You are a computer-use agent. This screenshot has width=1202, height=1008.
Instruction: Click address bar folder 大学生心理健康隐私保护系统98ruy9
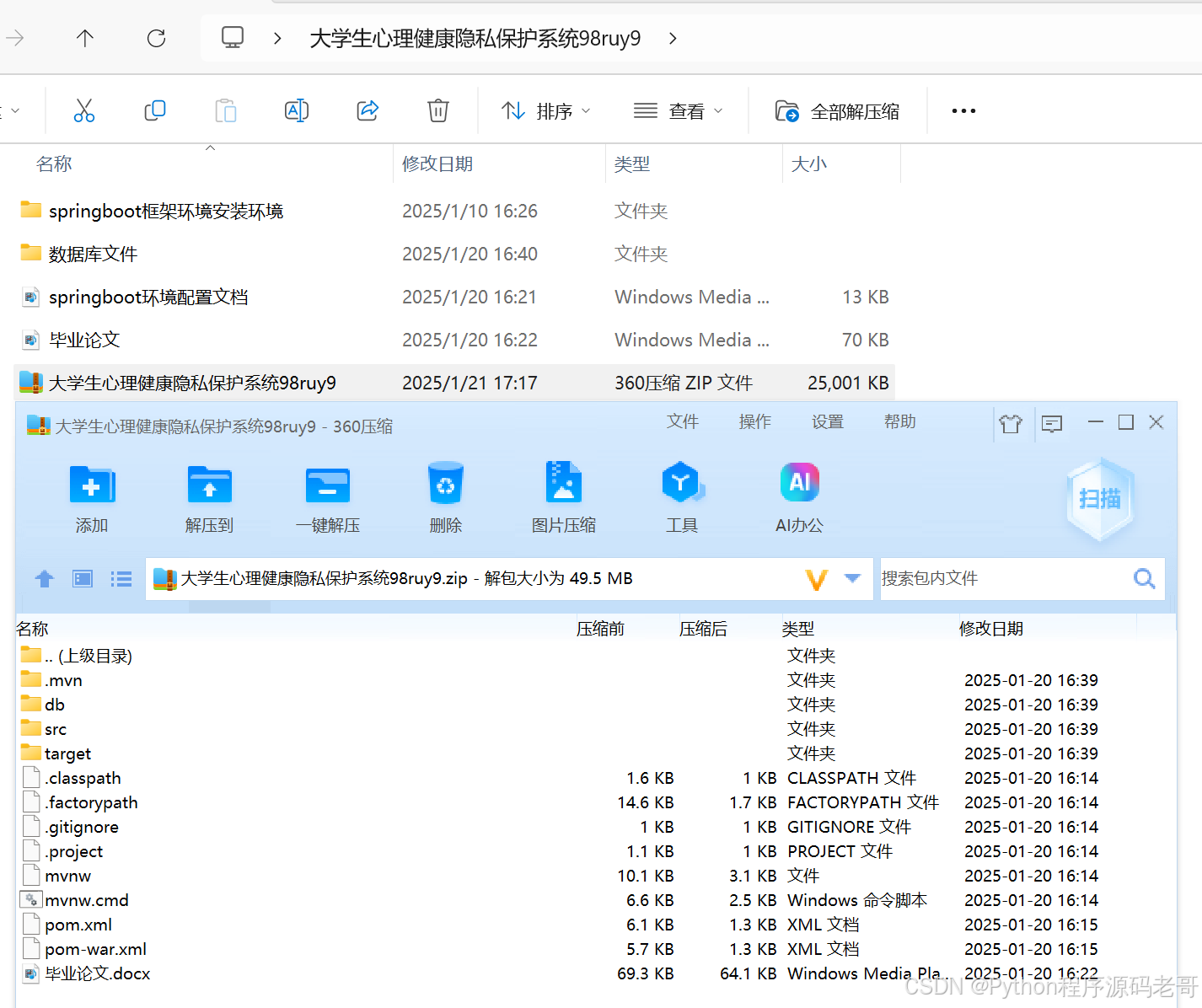[x=475, y=38]
